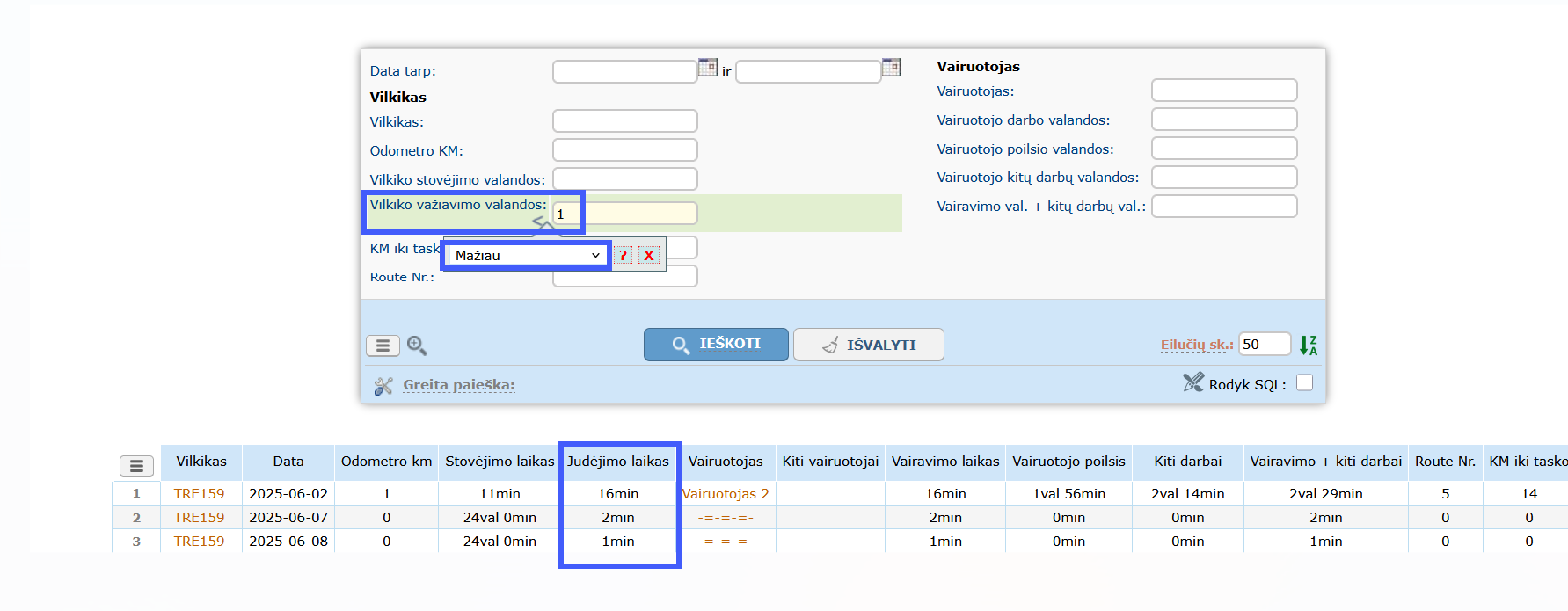Sort by Stovėjimo laikas column header
1568x611 pixels.
[500, 462]
